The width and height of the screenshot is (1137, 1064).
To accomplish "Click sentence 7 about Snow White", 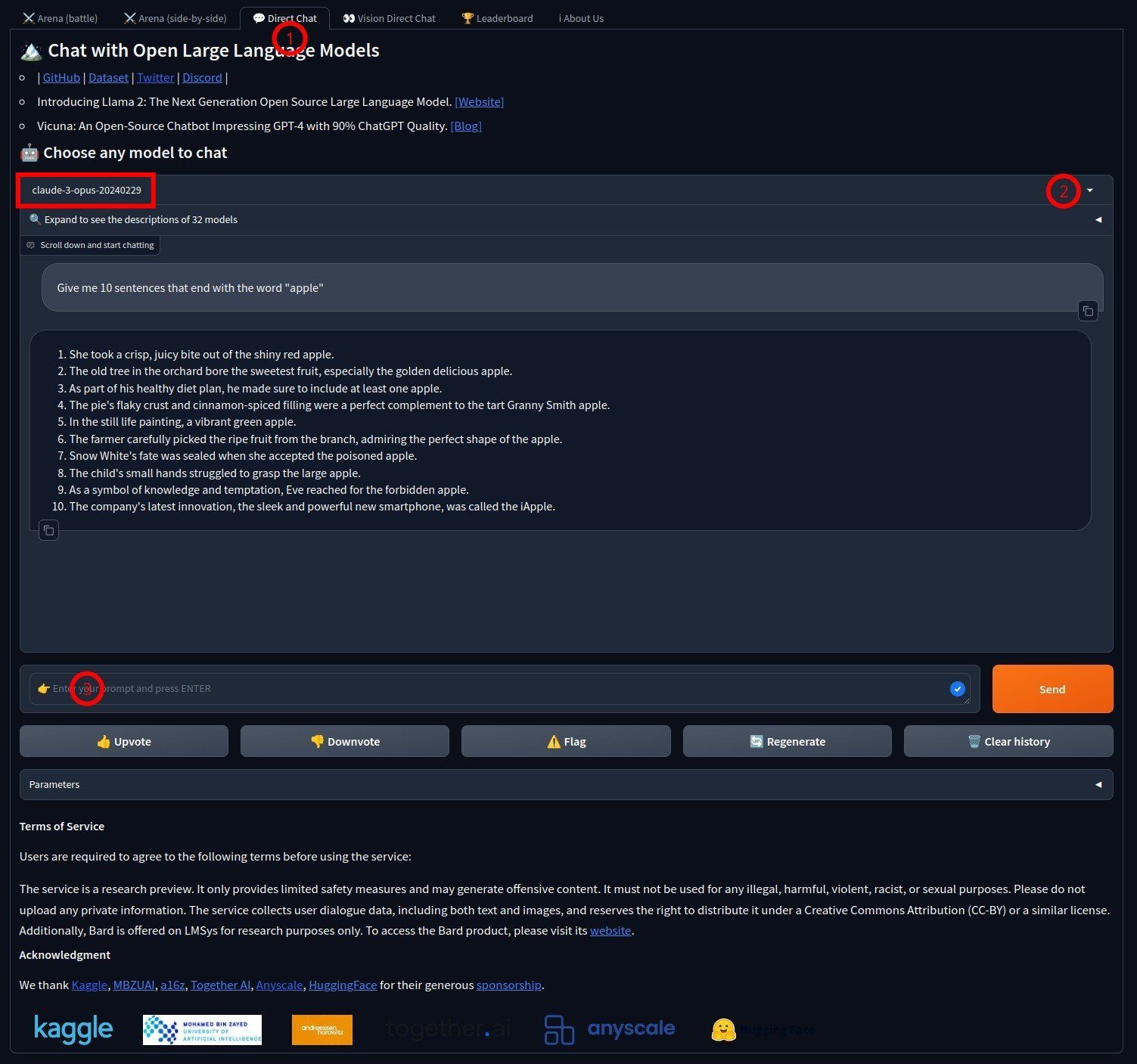I will coord(243,456).
